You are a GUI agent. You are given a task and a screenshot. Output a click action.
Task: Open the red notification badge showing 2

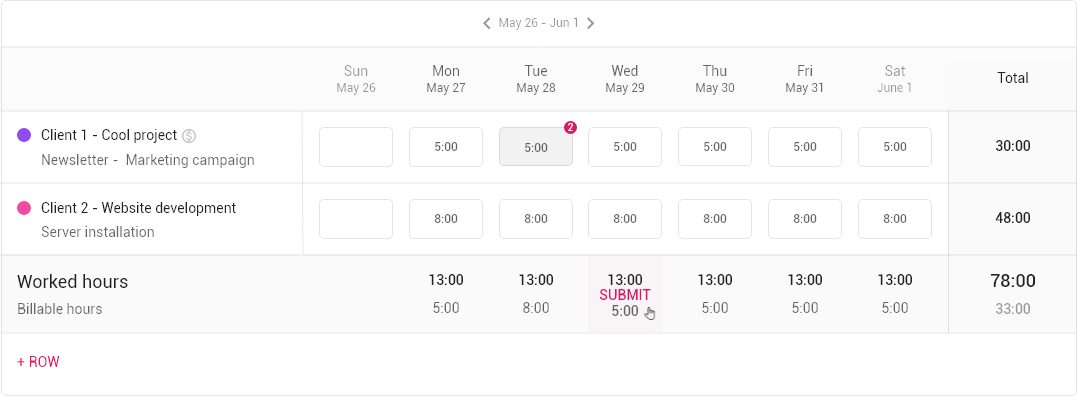coord(570,127)
